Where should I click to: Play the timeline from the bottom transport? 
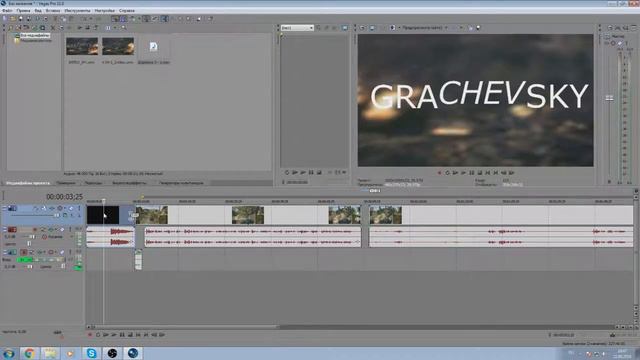click(x=114, y=335)
